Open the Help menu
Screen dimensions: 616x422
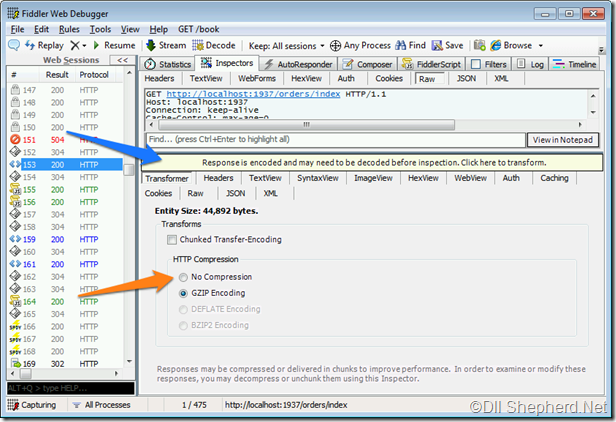pyautogui.click(x=158, y=29)
